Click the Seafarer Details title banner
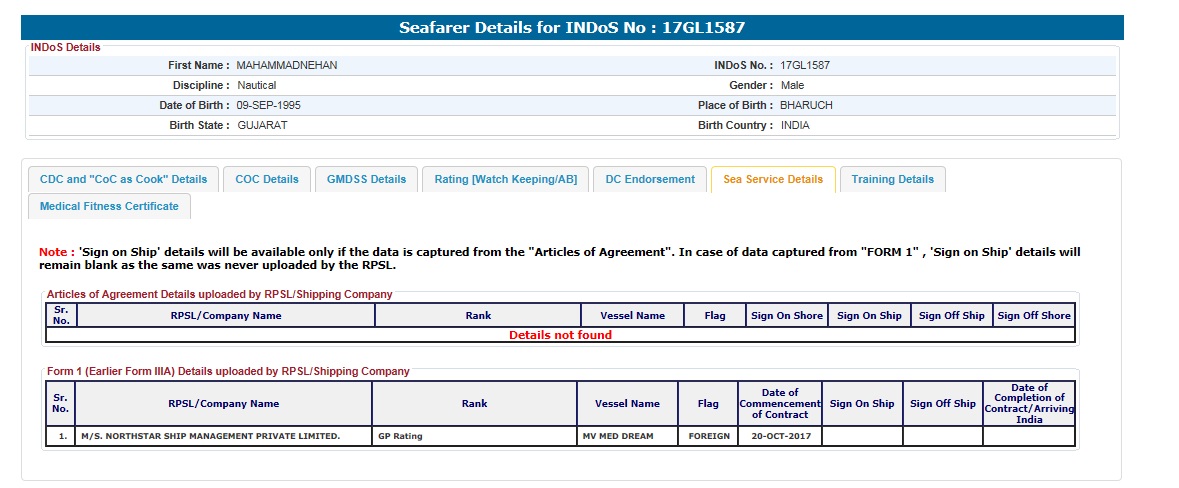1179x488 pixels. point(572,28)
